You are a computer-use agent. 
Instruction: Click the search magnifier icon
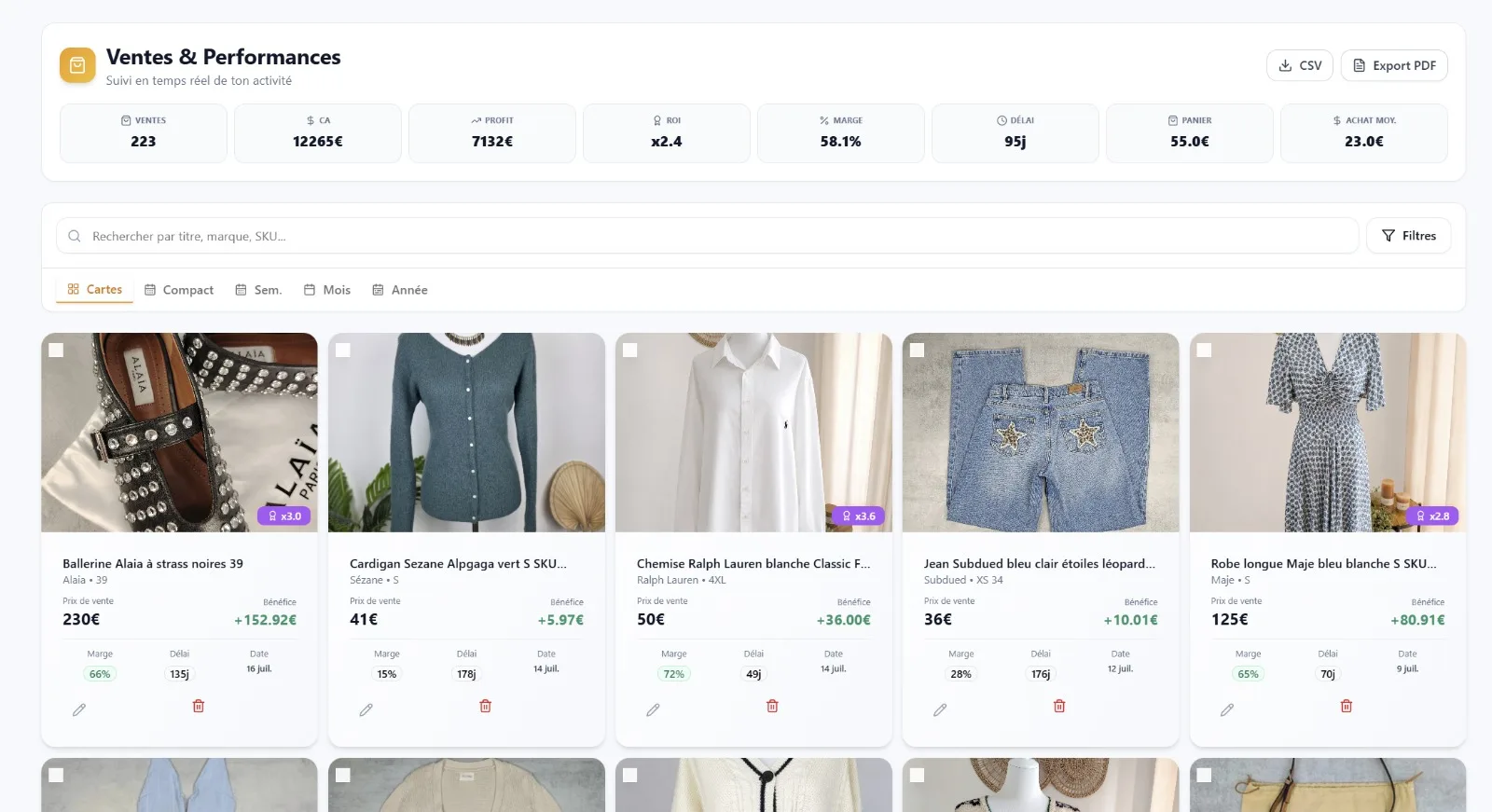click(x=75, y=236)
